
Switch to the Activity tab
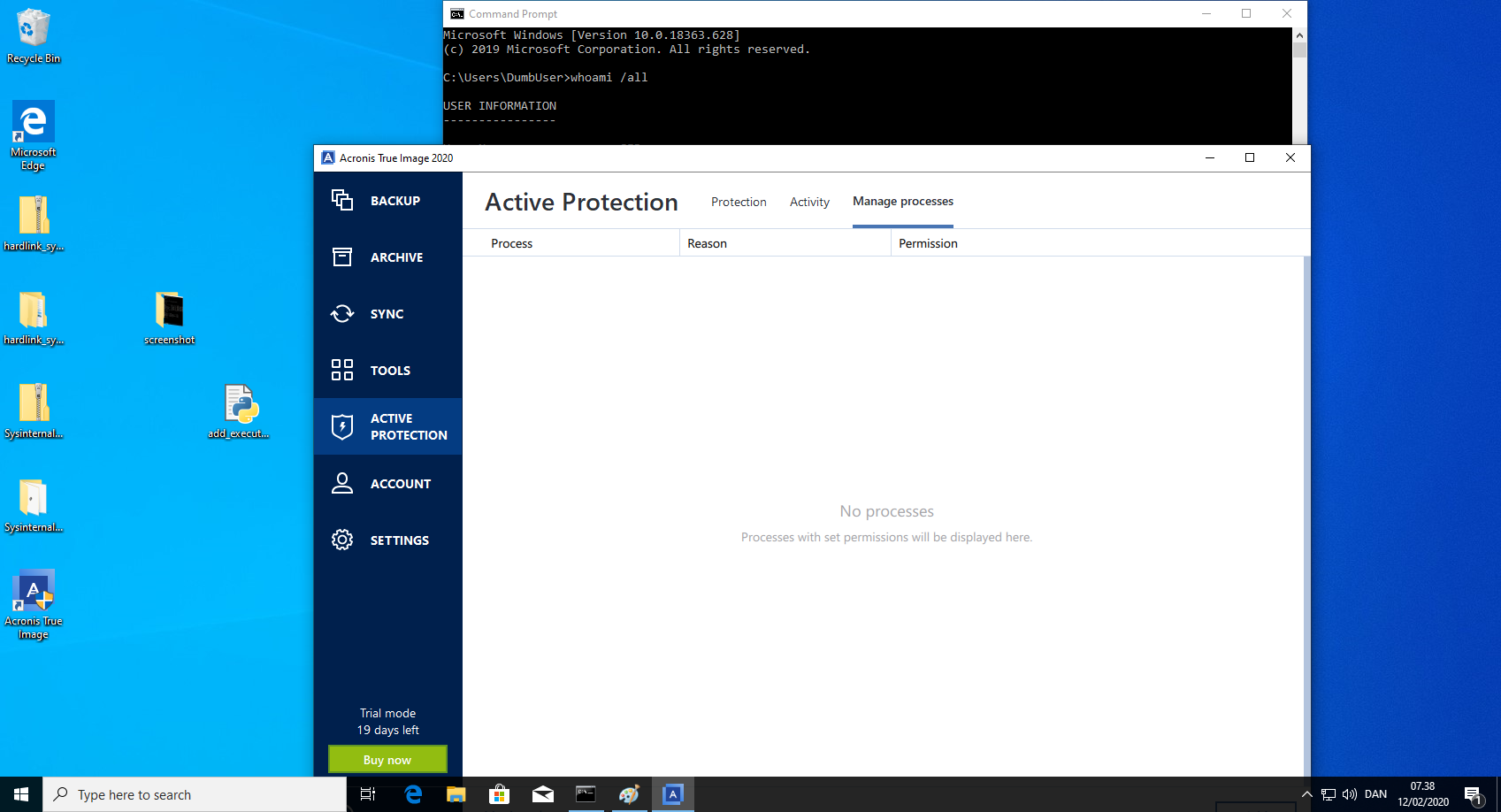[x=809, y=202]
